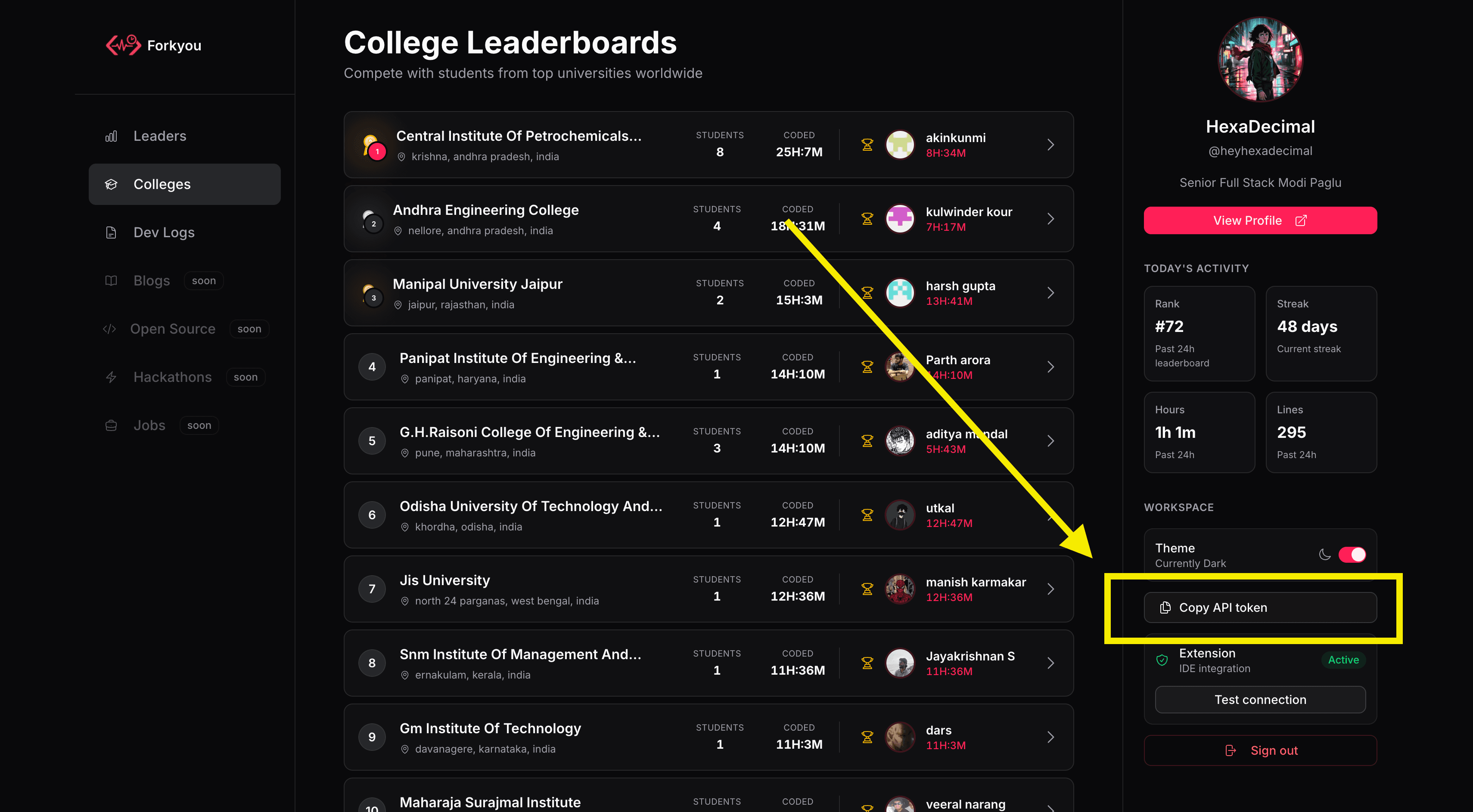
Task: Expand Manipal University Jaipur row chevron
Action: click(1050, 293)
